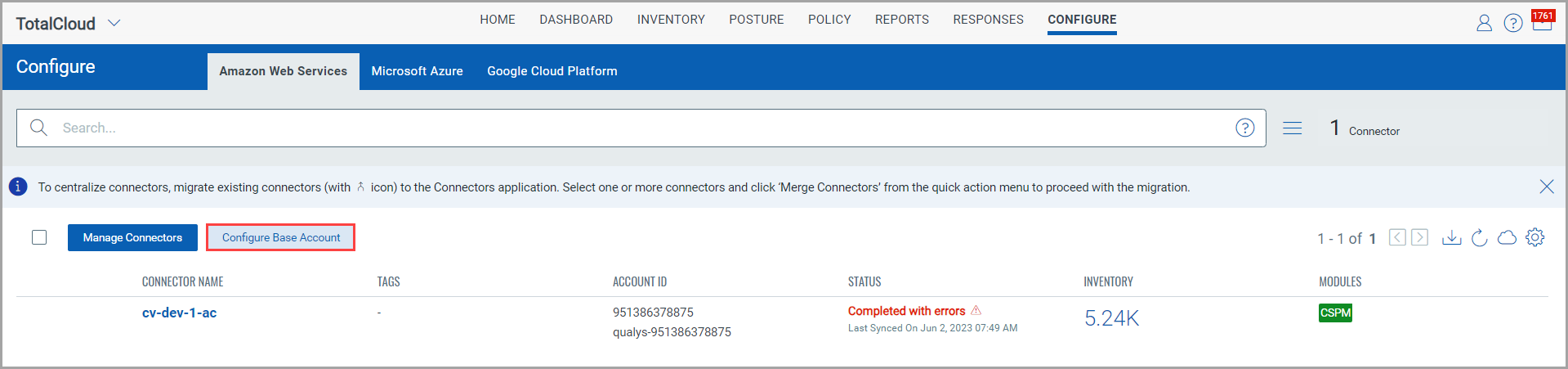Screen dimensions: 1568x369
Task: Dismiss the centralize connectors info banner
Action: (x=1546, y=187)
